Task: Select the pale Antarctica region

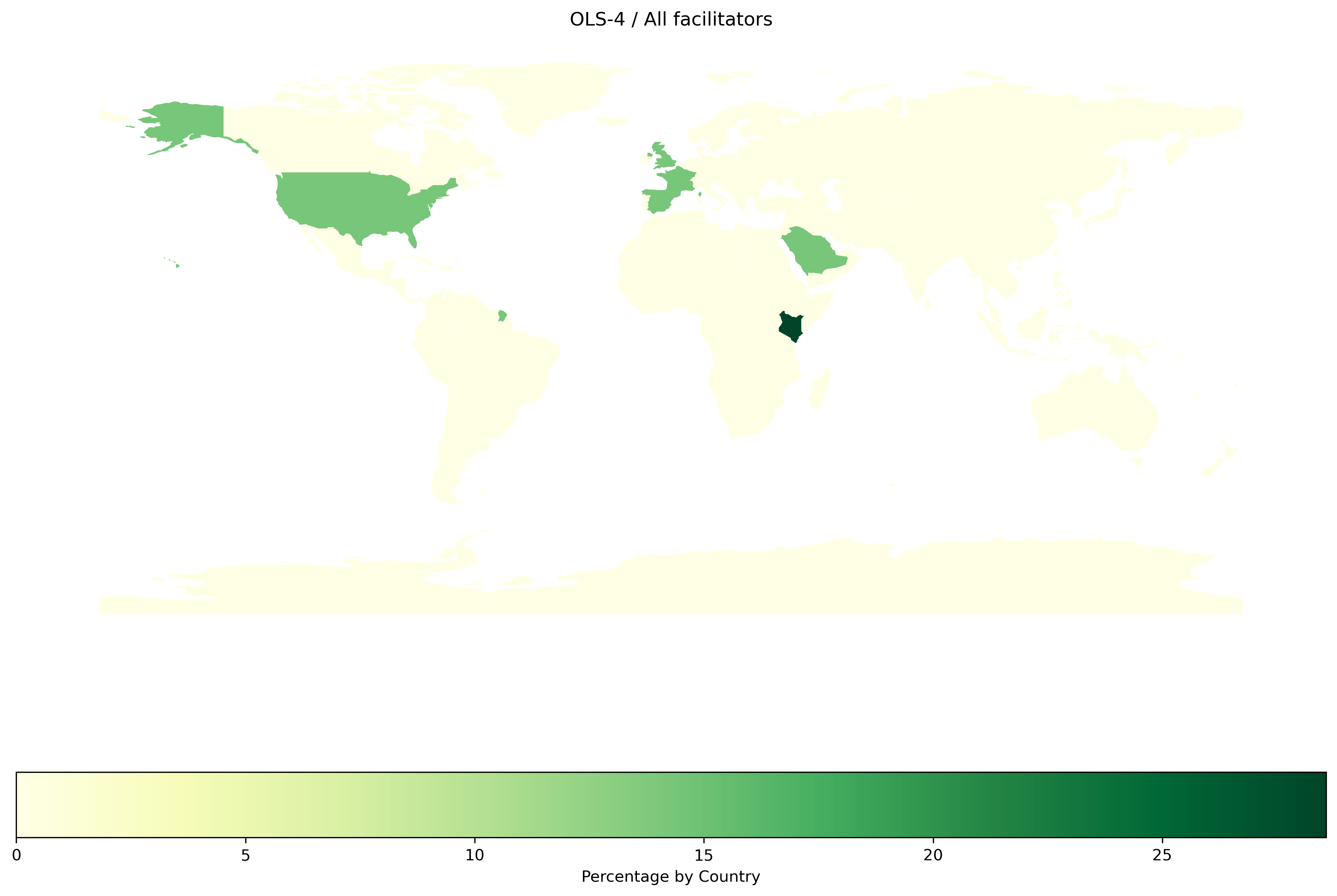Action: point(671,583)
